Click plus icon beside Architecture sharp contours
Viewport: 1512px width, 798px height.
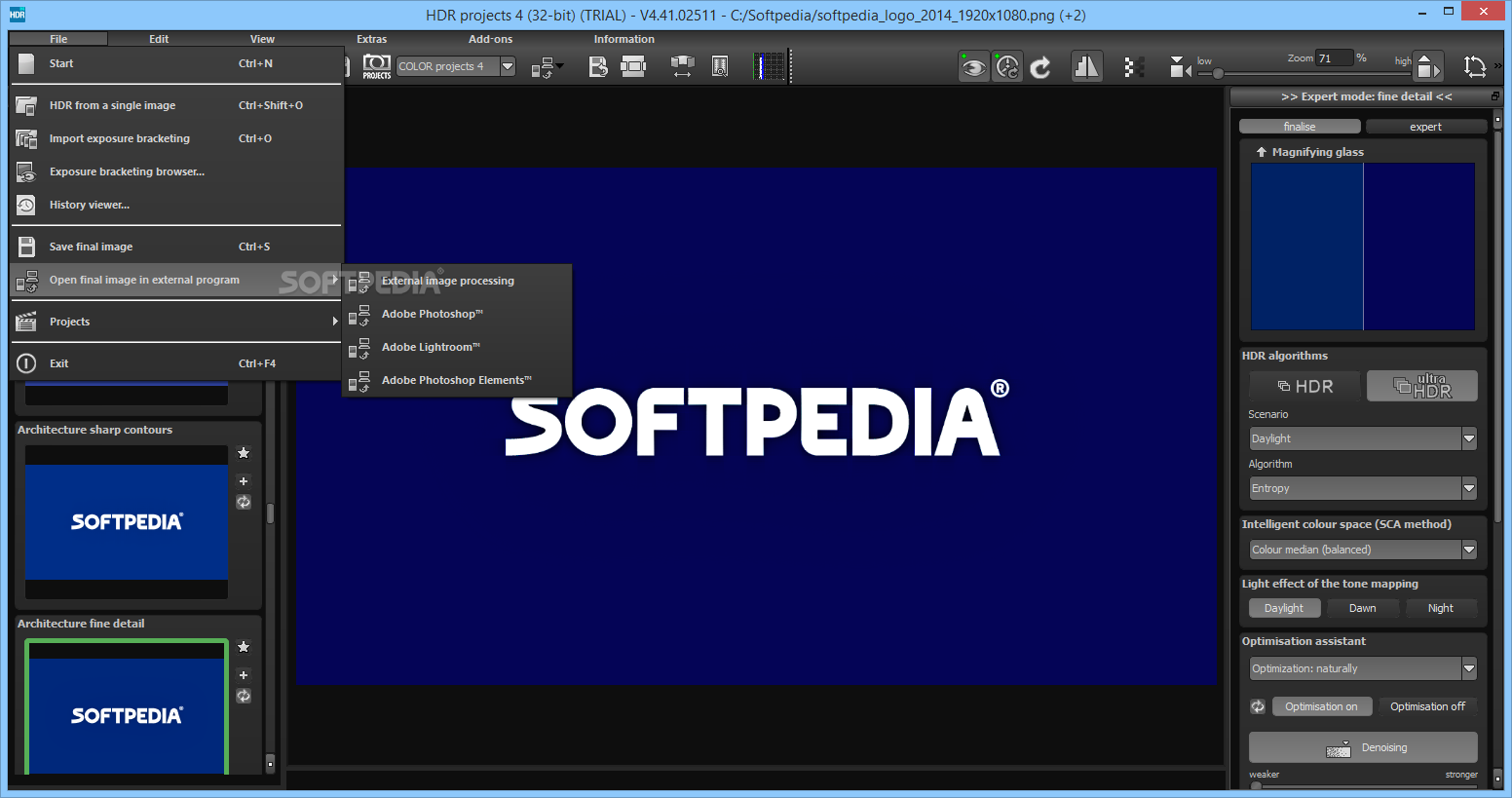pyautogui.click(x=244, y=481)
